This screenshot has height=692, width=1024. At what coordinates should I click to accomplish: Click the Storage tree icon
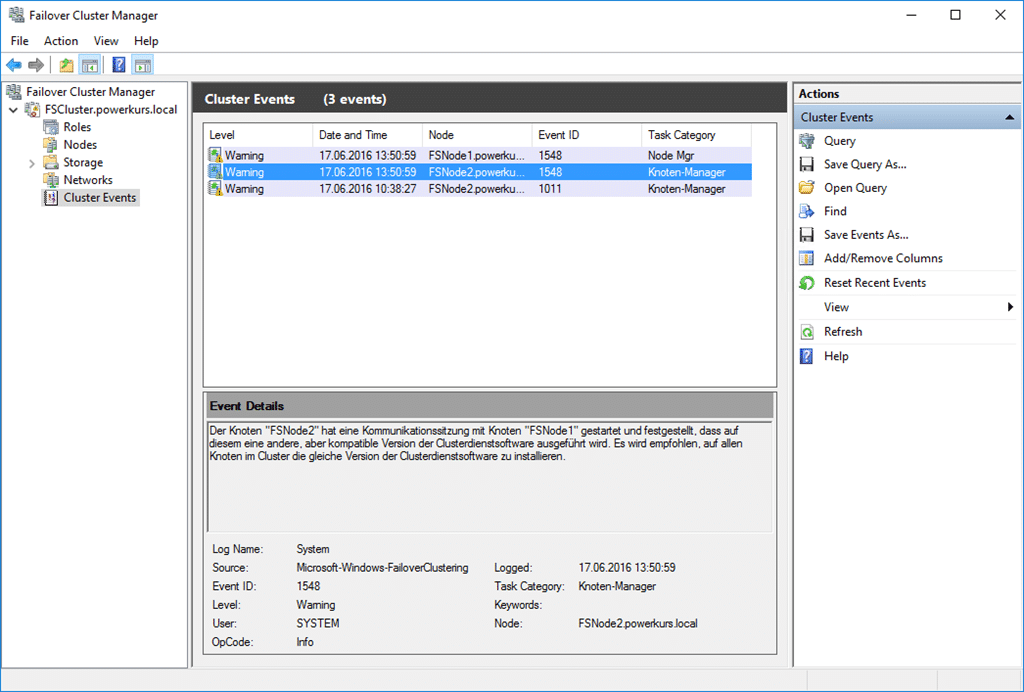[x=51, y=163]
